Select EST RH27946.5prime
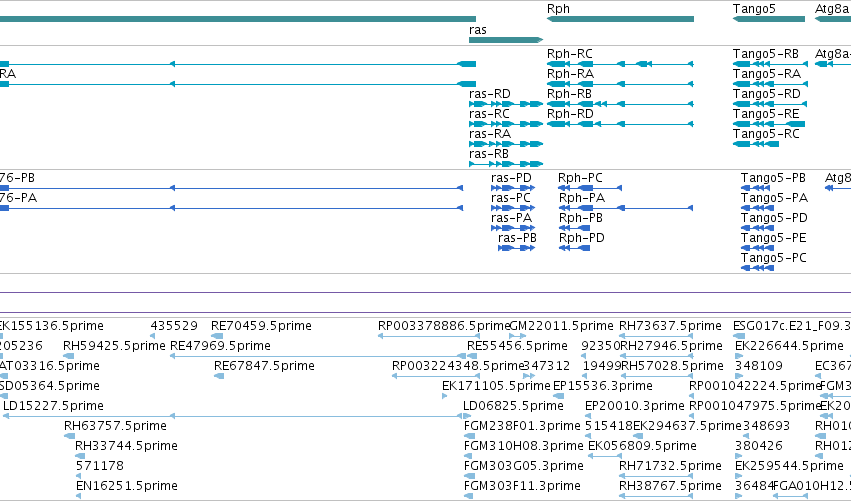The width and height of the screenshot is (851, 501). 671,346
